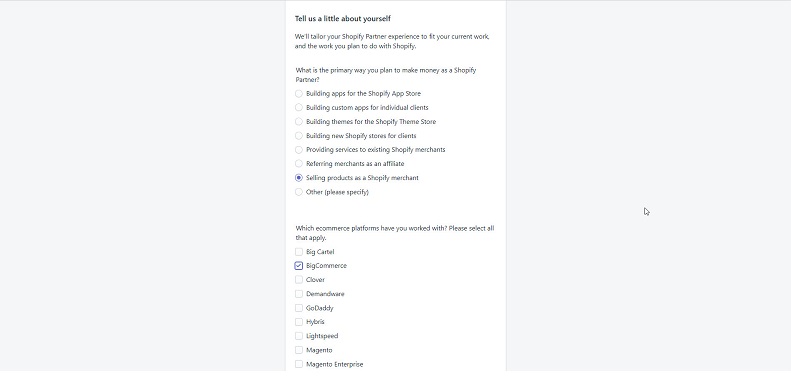Uncheck the BigCommerce checkbox
The height and width of the screenshot is (376, 791).
coord(299,265)
